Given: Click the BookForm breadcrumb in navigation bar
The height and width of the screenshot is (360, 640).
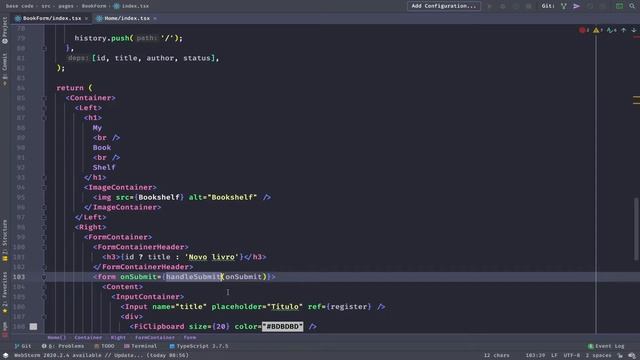Looking at the screenshot, I should (x=94, y=6).
